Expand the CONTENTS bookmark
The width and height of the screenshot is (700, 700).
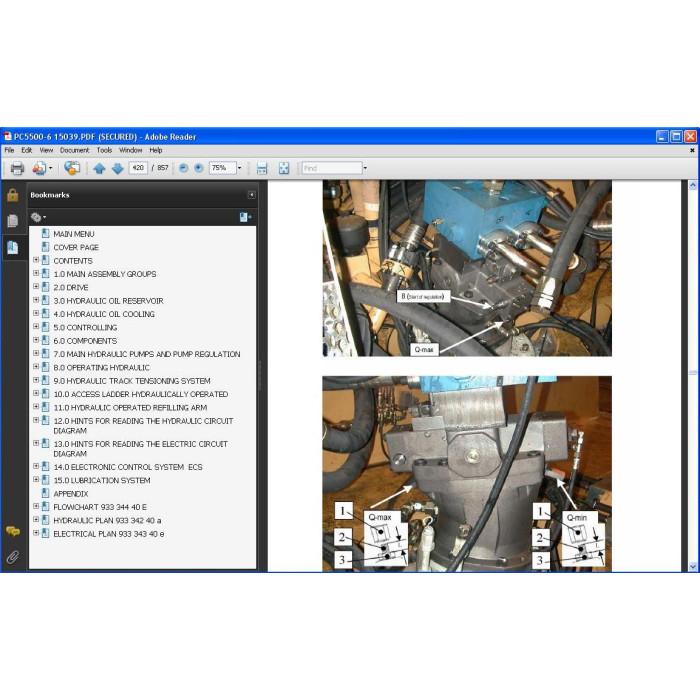(x=36, y=260)
